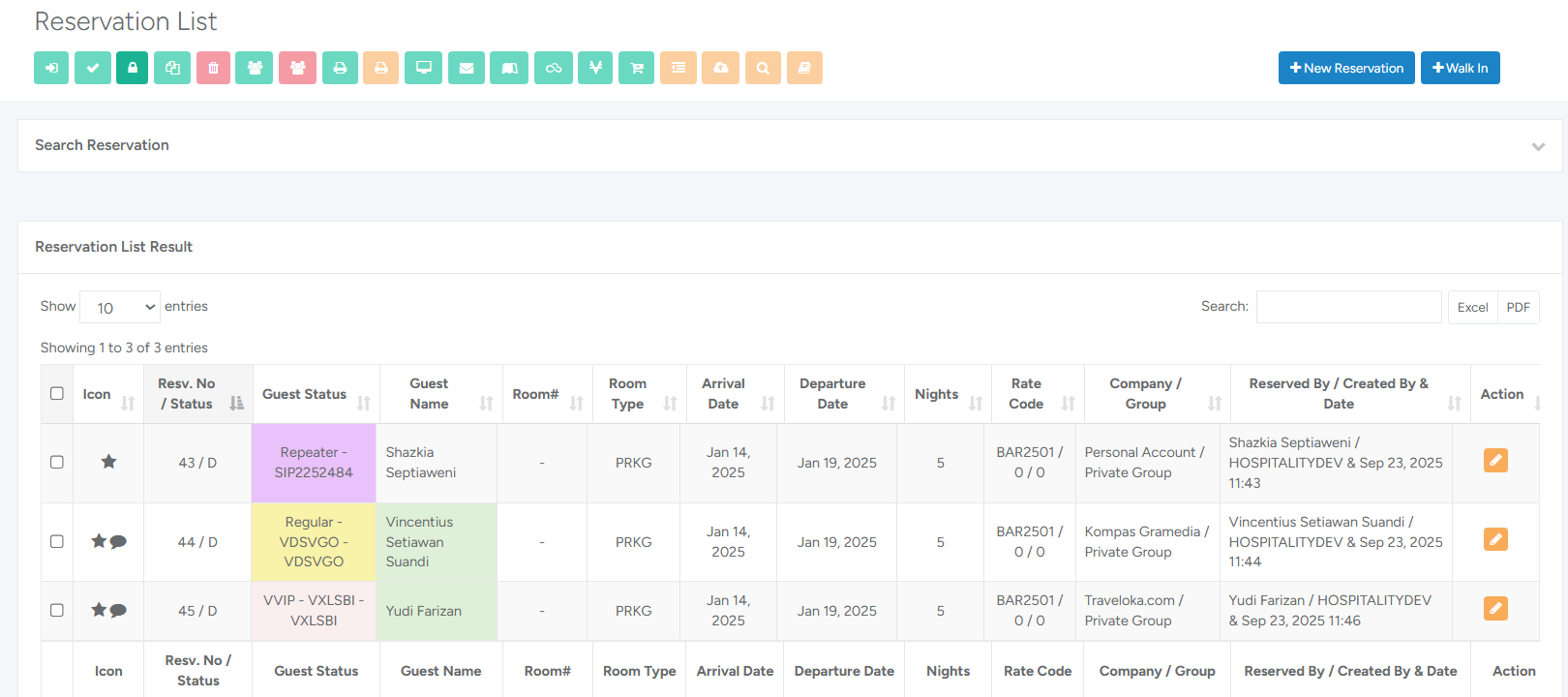The height and width of the screenshot is (697, 1568).
Task: Click the orange cloud upload icon
Action: pos(721,68)
